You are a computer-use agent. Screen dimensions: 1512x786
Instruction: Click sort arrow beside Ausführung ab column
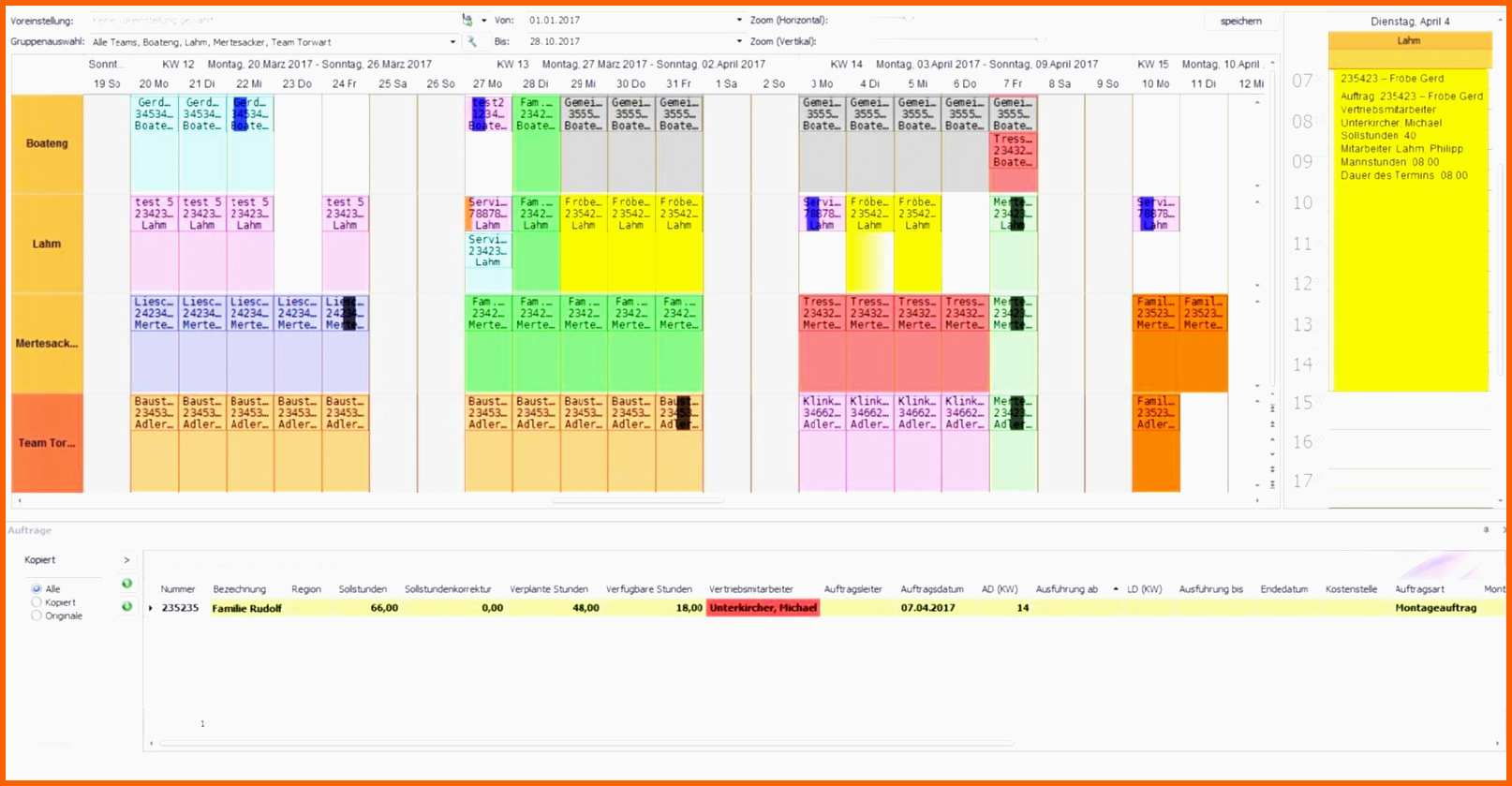(1115, 589)
